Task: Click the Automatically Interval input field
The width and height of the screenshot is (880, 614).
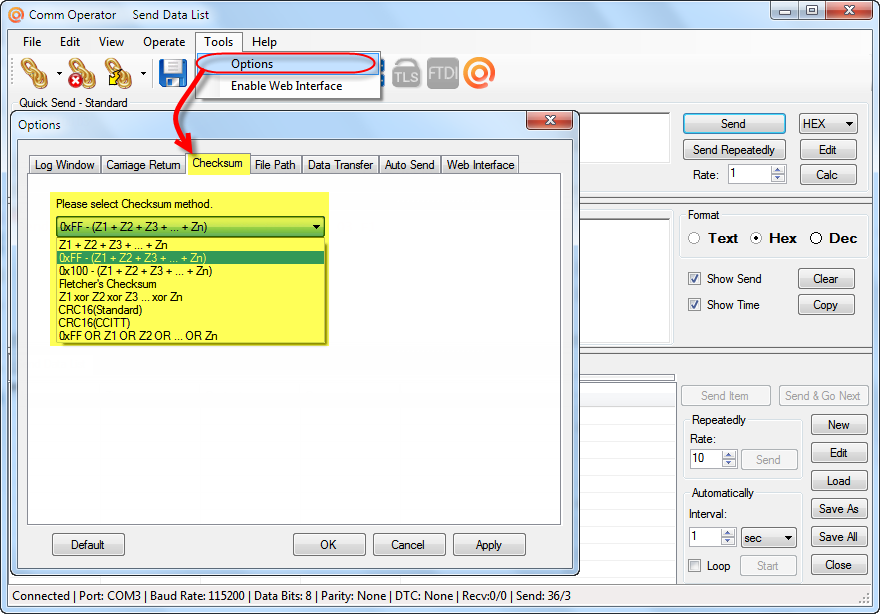Action: (x=704, y=538)
